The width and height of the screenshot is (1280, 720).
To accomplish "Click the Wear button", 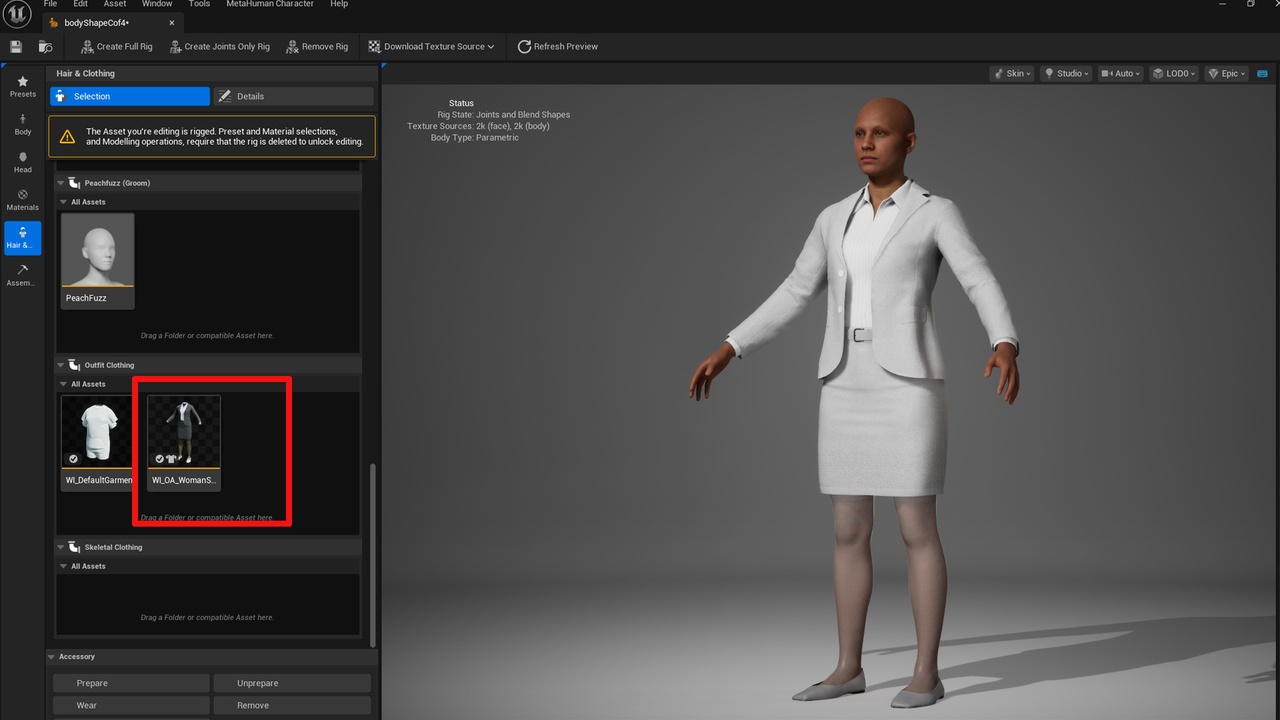I will (131, 705).
